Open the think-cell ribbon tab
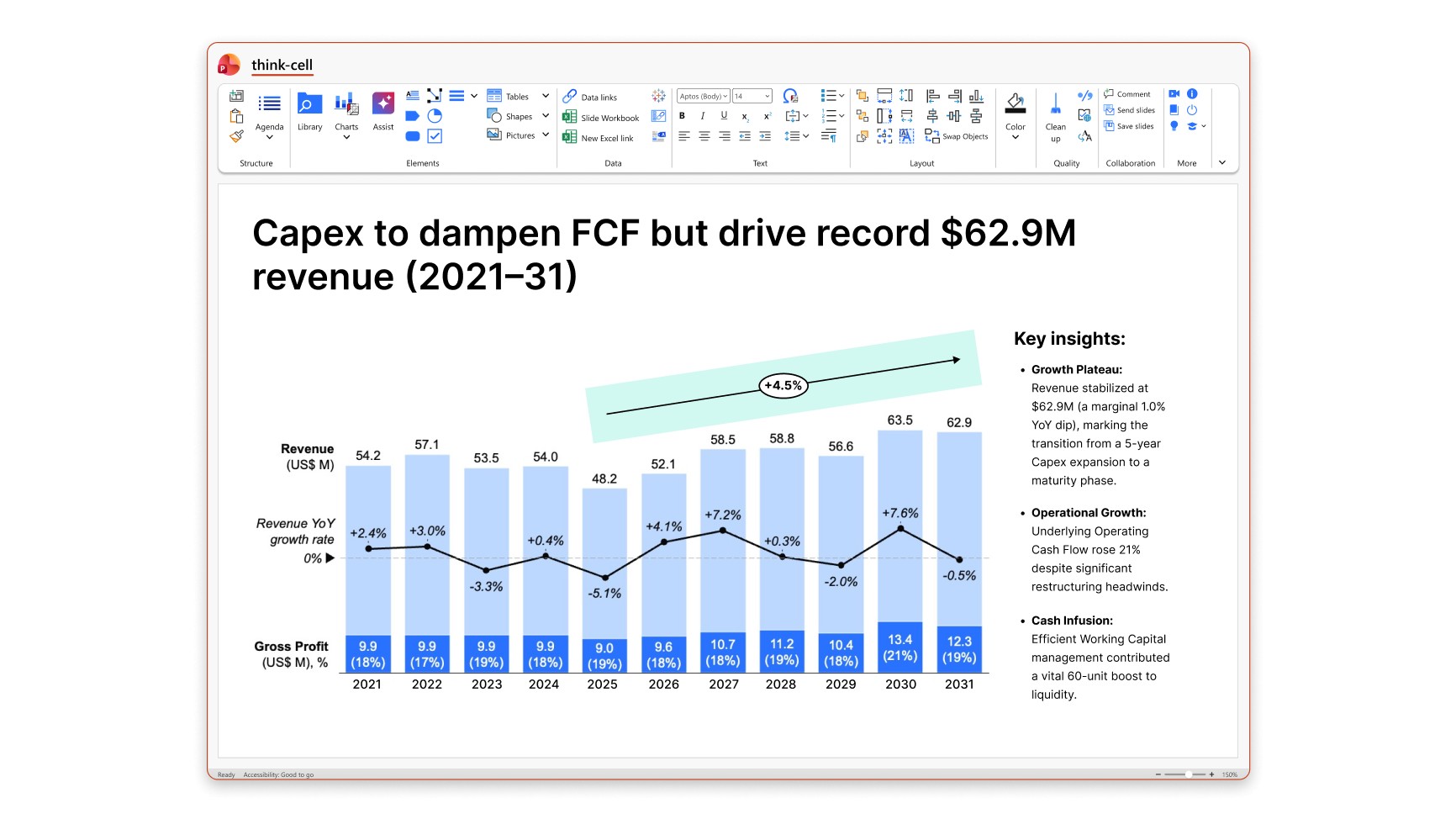1456x819 pixels. 282,65
